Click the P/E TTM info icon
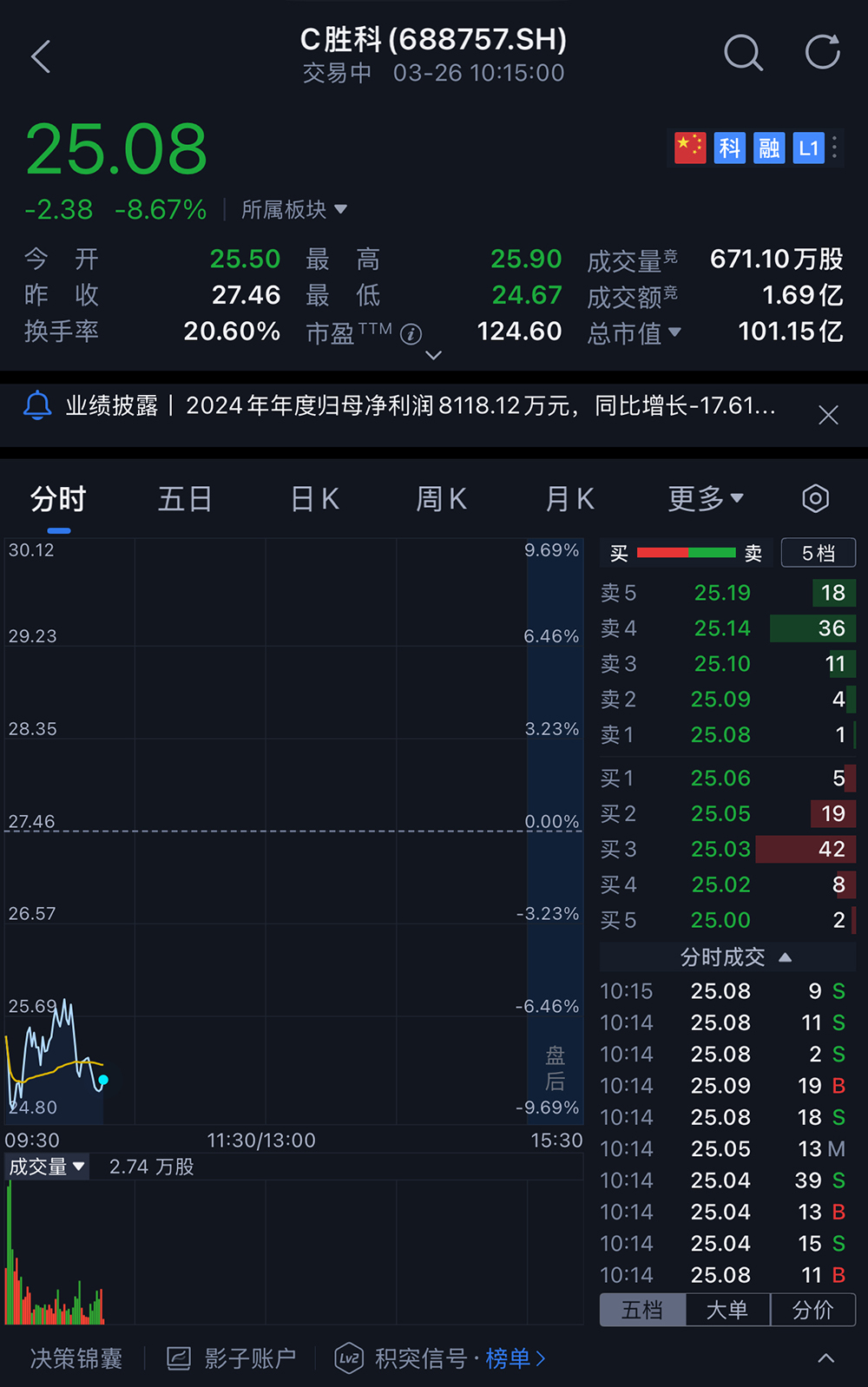Viewport: 868px width, 1387px height. point(411,333)
